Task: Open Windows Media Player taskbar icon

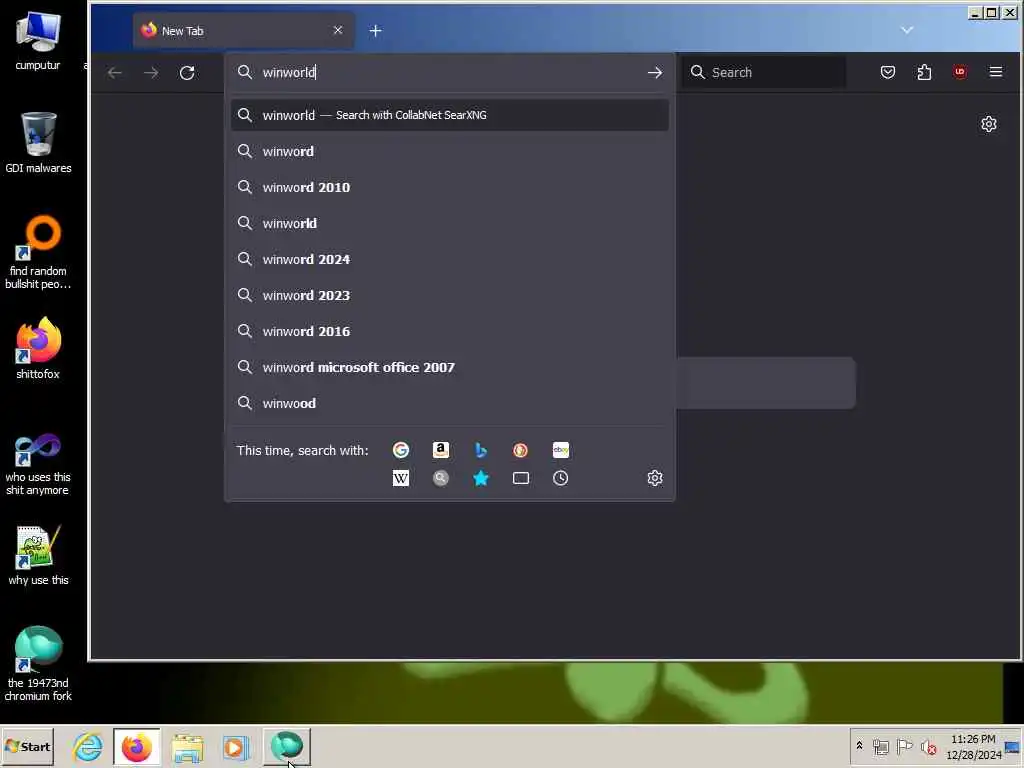Action: pyautogui.click(x=235, y=746)
